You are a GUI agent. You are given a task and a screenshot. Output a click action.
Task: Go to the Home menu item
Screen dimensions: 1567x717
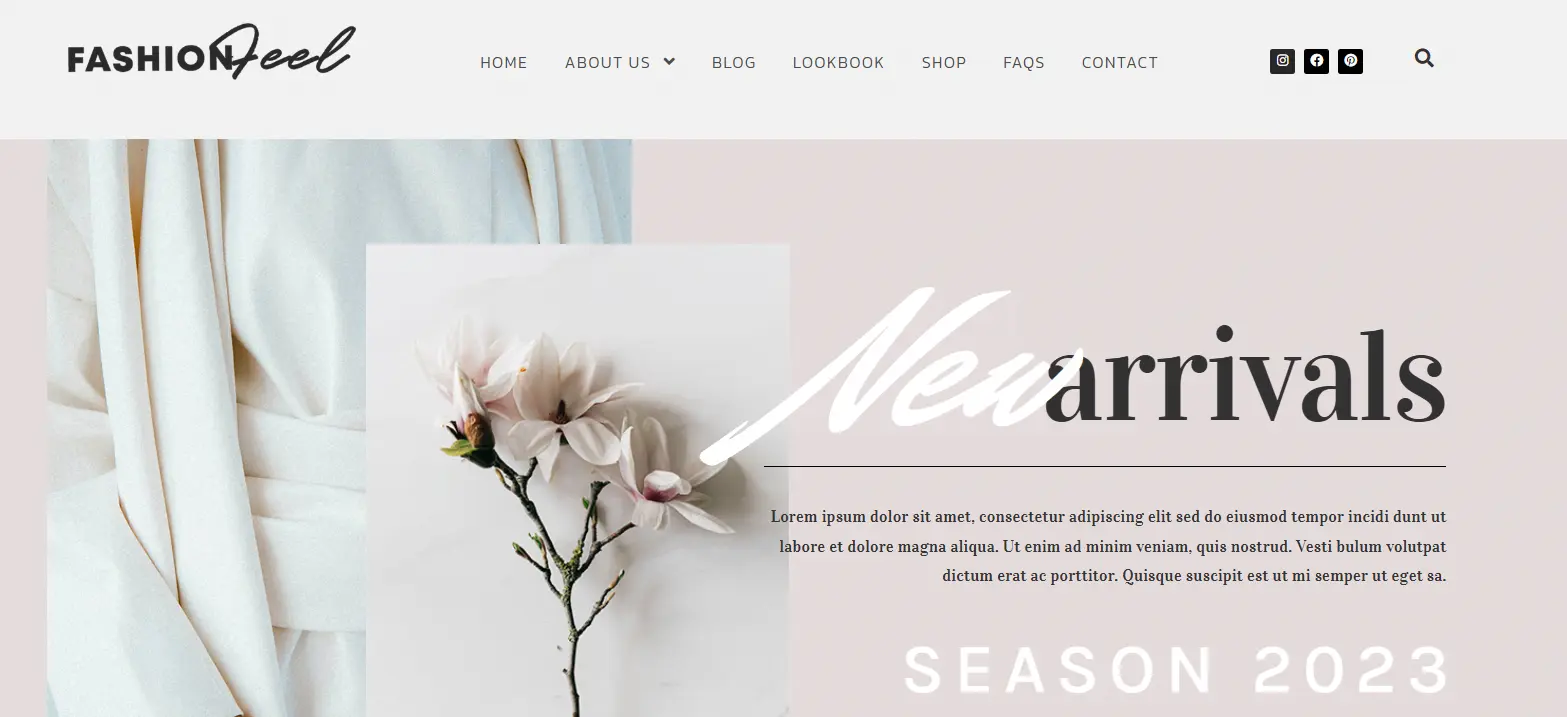coord(503,63)
